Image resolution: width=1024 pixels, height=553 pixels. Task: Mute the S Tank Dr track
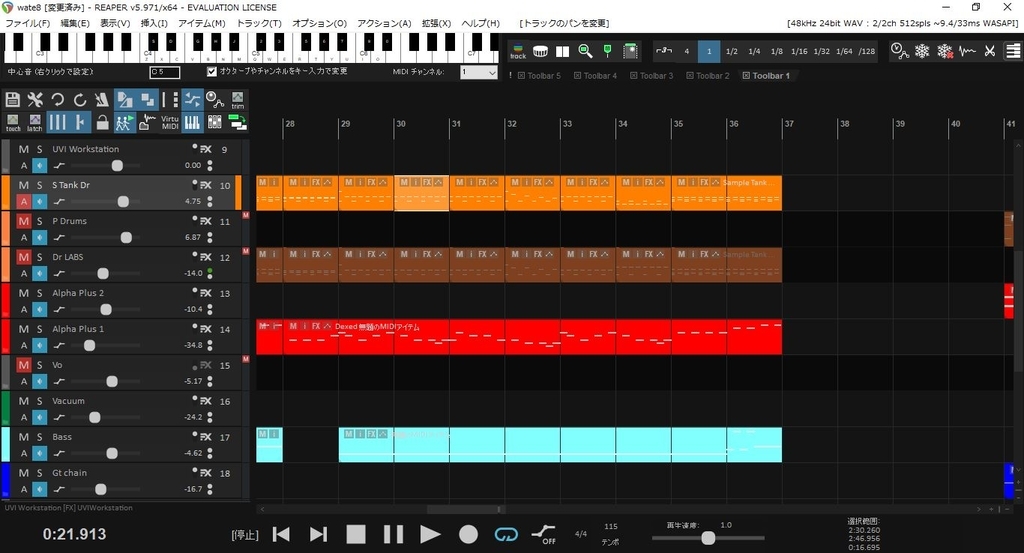(24, 185)
